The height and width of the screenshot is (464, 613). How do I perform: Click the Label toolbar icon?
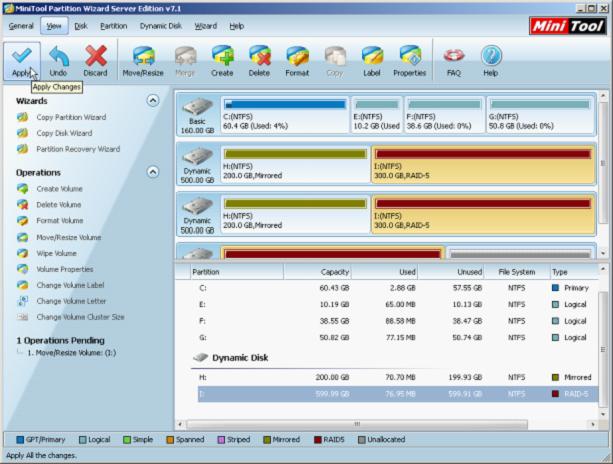click(x=372, y=61)
